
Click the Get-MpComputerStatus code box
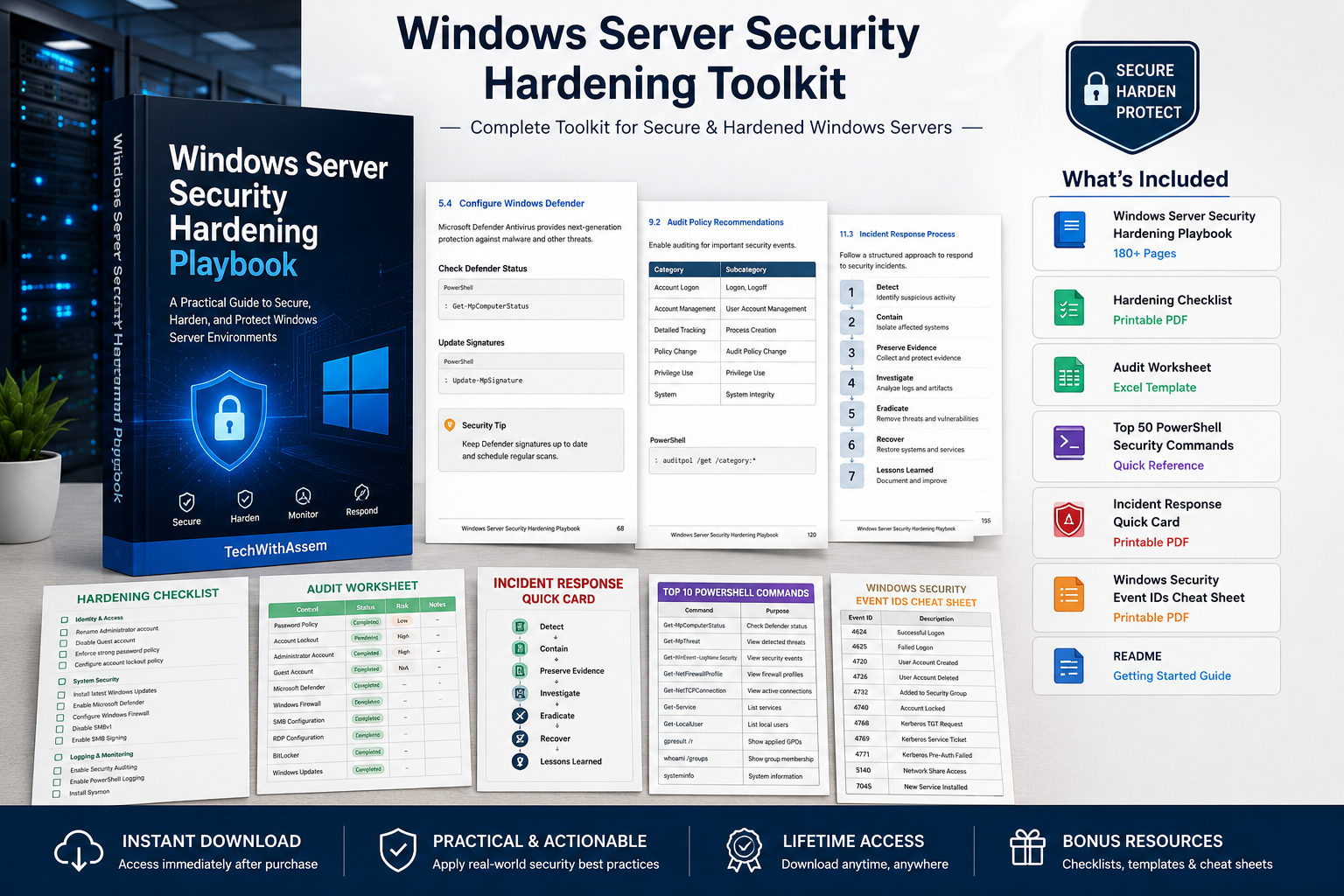coord(531,300)
